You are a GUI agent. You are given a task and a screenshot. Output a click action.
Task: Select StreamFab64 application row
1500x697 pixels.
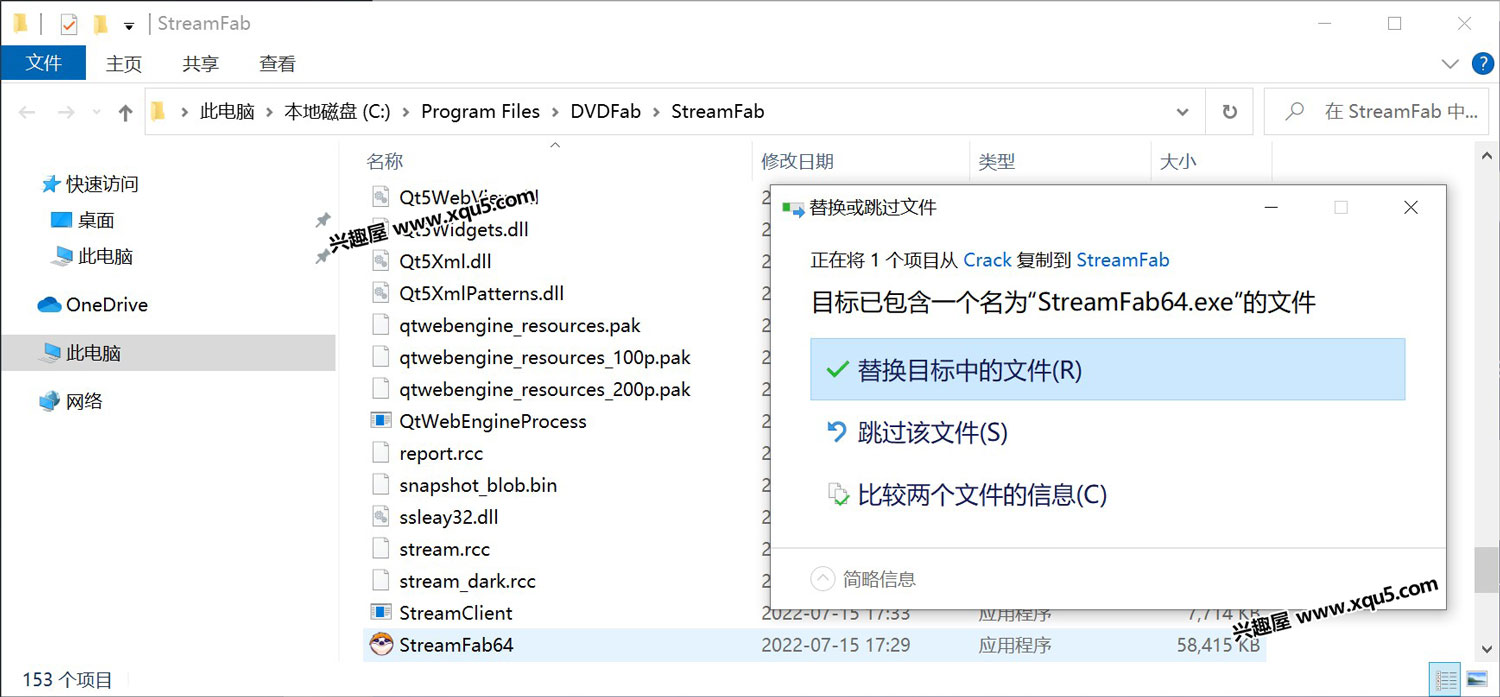(814, 645)
